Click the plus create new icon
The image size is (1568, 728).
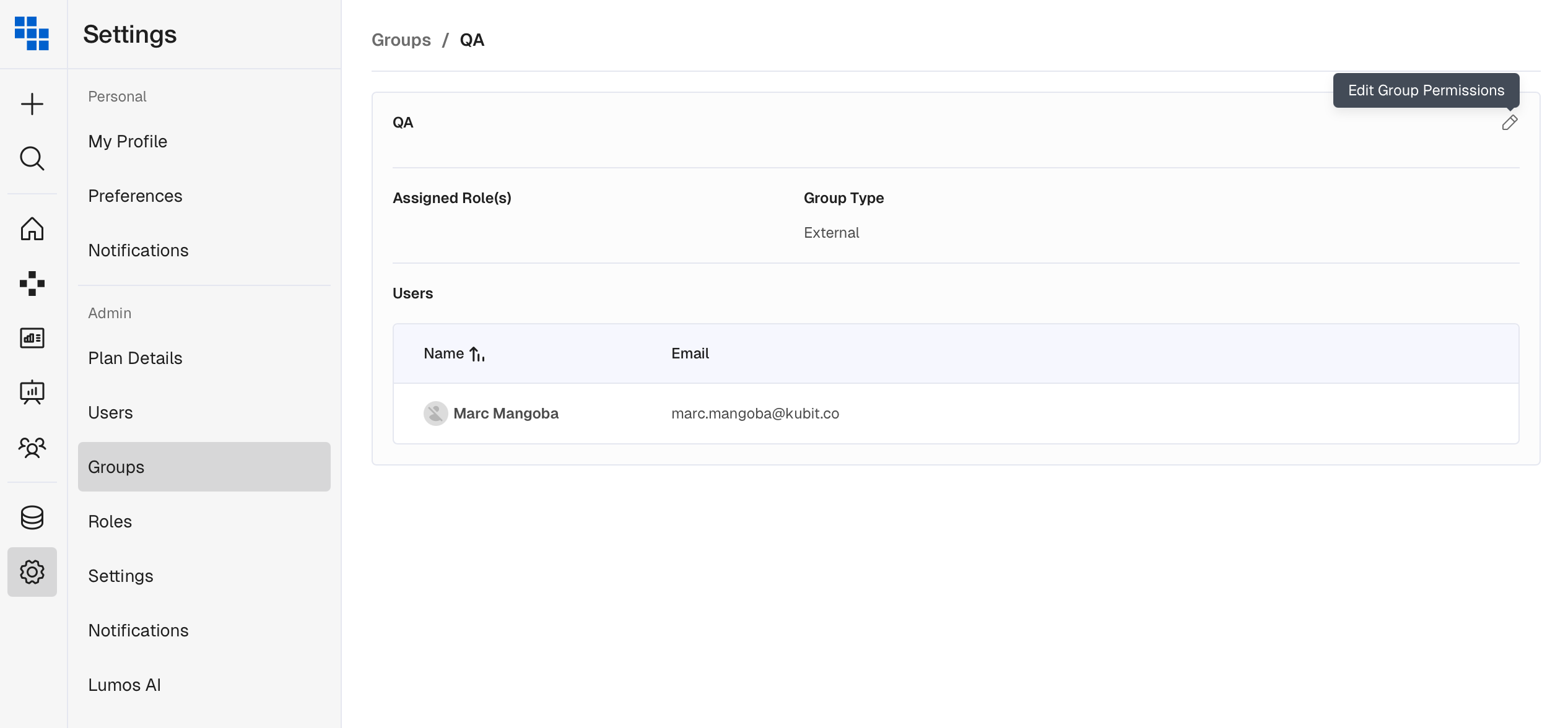tap(32, 104)
